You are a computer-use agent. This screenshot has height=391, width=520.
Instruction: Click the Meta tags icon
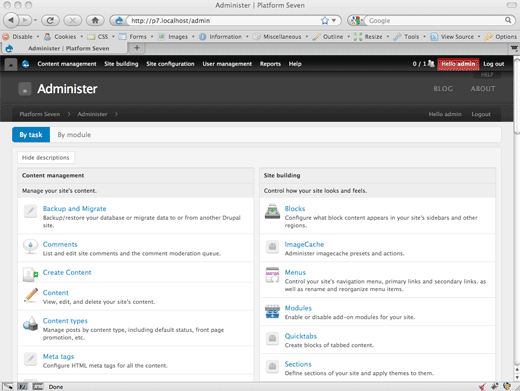coord(30,359)
